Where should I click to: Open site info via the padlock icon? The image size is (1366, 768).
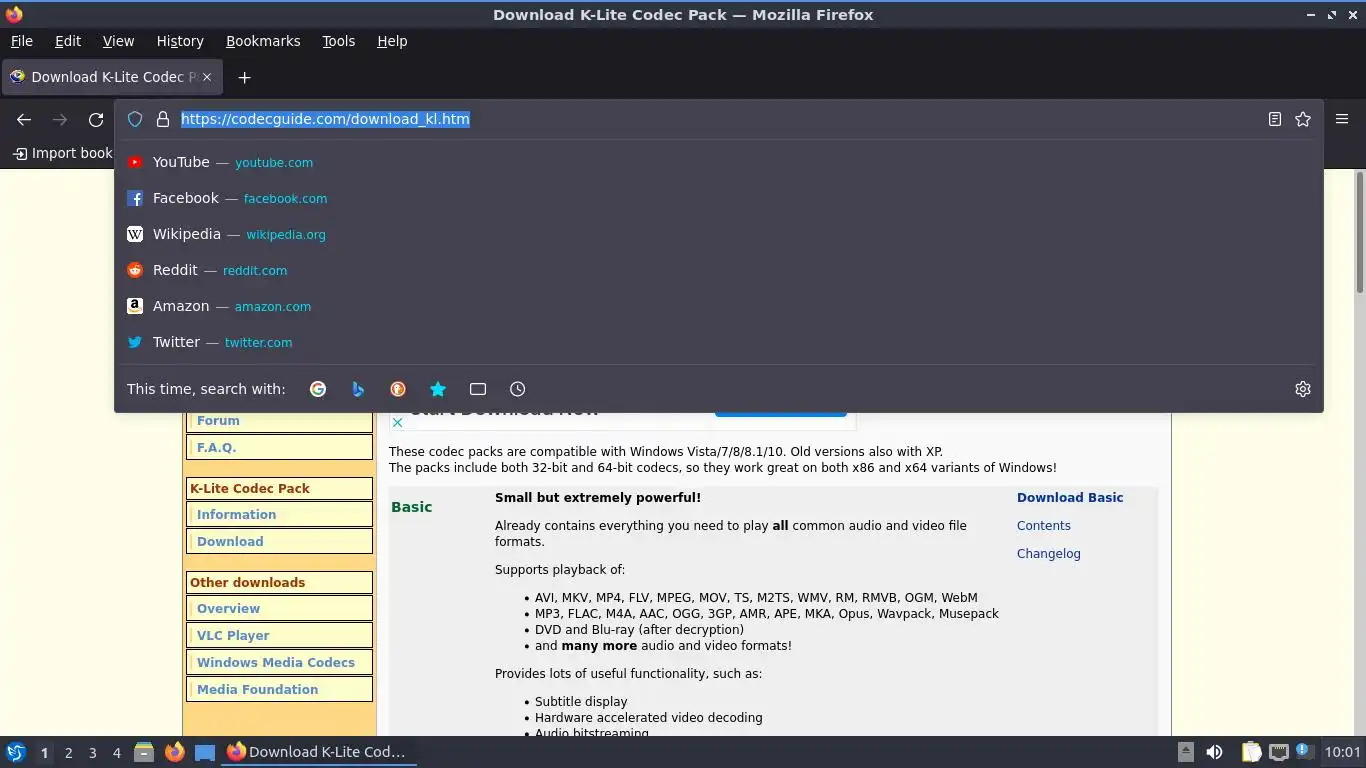coord(163,119)
